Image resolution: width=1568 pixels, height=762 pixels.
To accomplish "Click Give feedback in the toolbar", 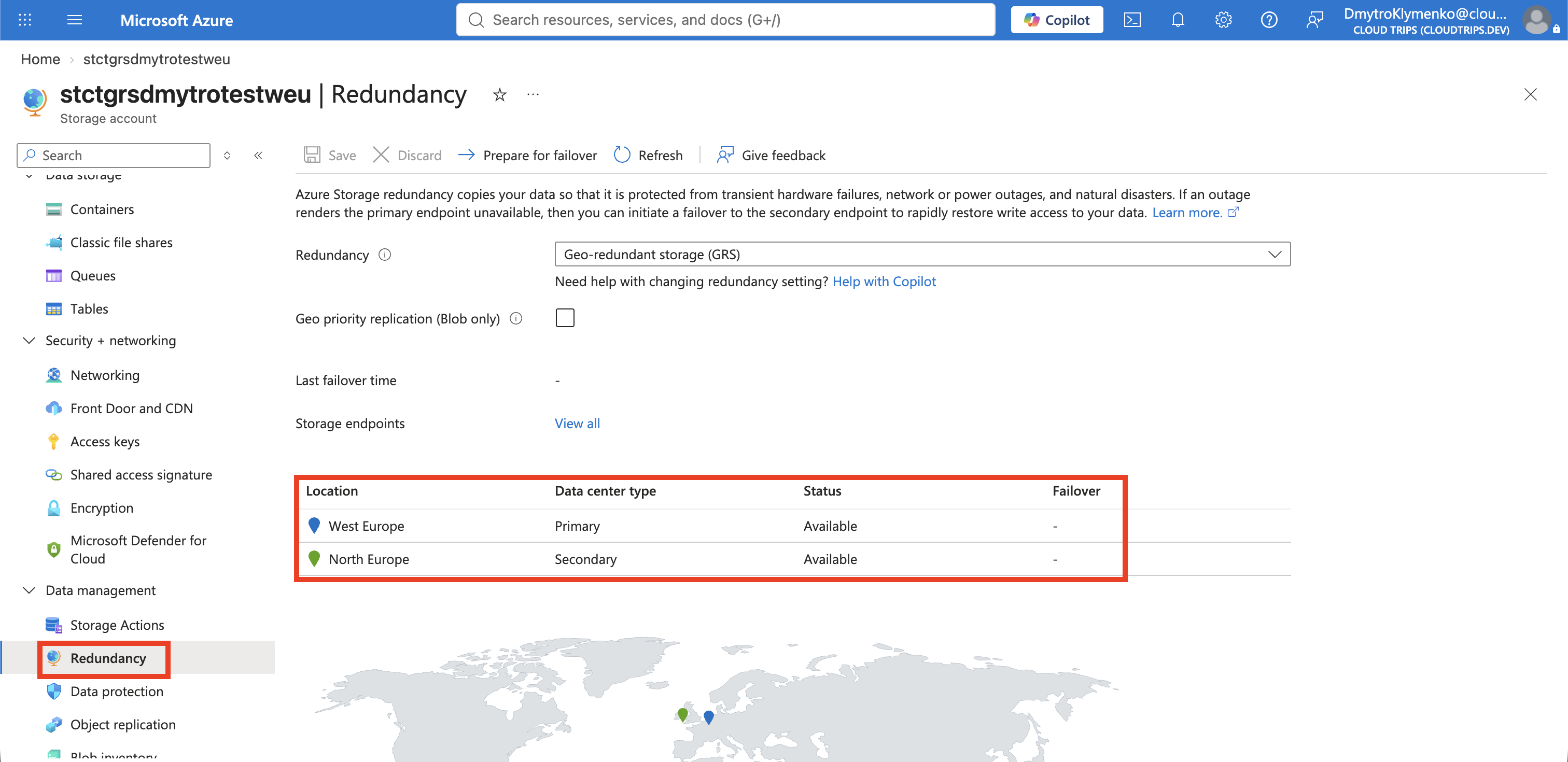I will (771, 155).
